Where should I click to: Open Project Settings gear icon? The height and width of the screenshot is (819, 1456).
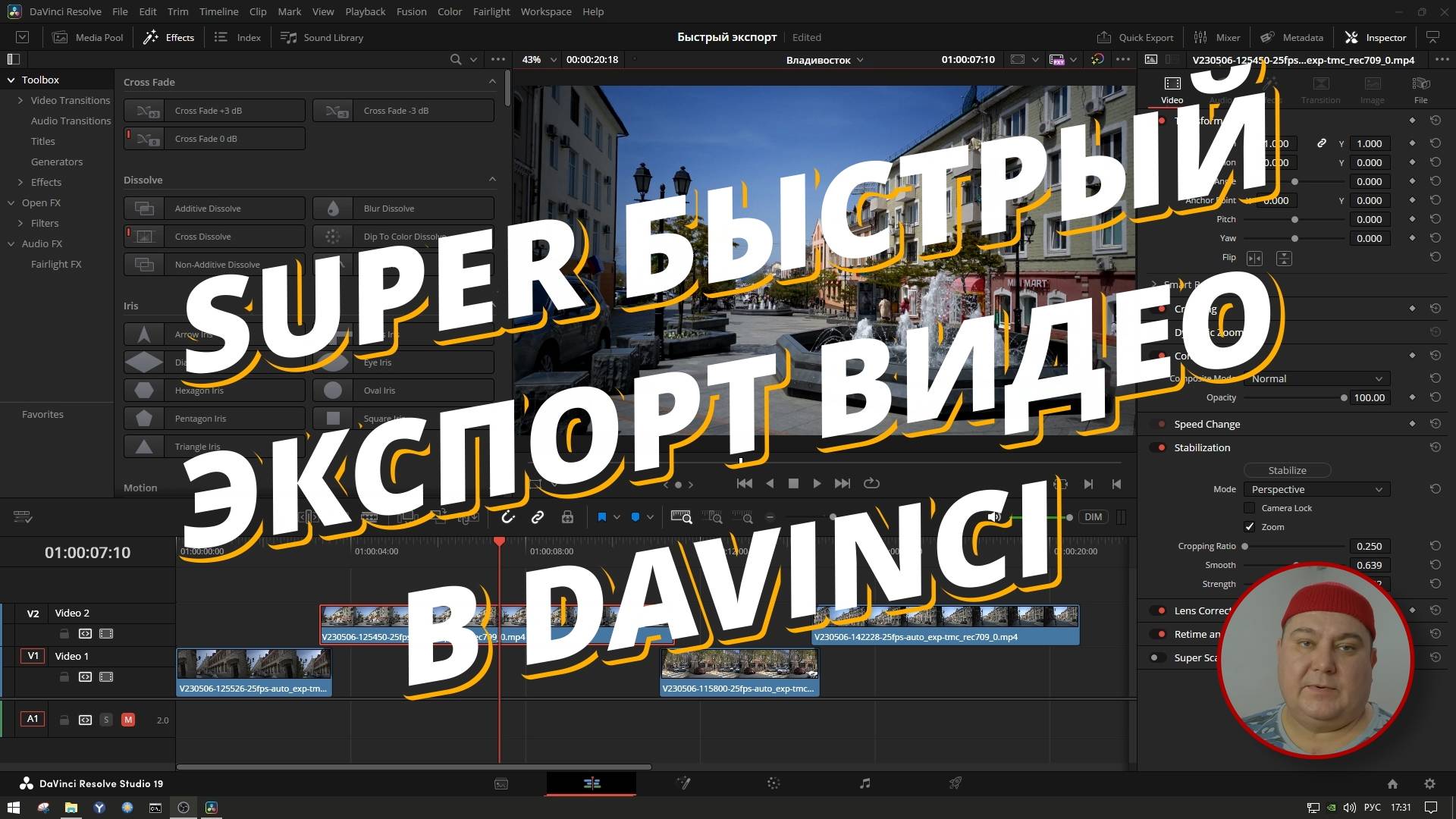pyautogui.click(x=1429, y=784)
